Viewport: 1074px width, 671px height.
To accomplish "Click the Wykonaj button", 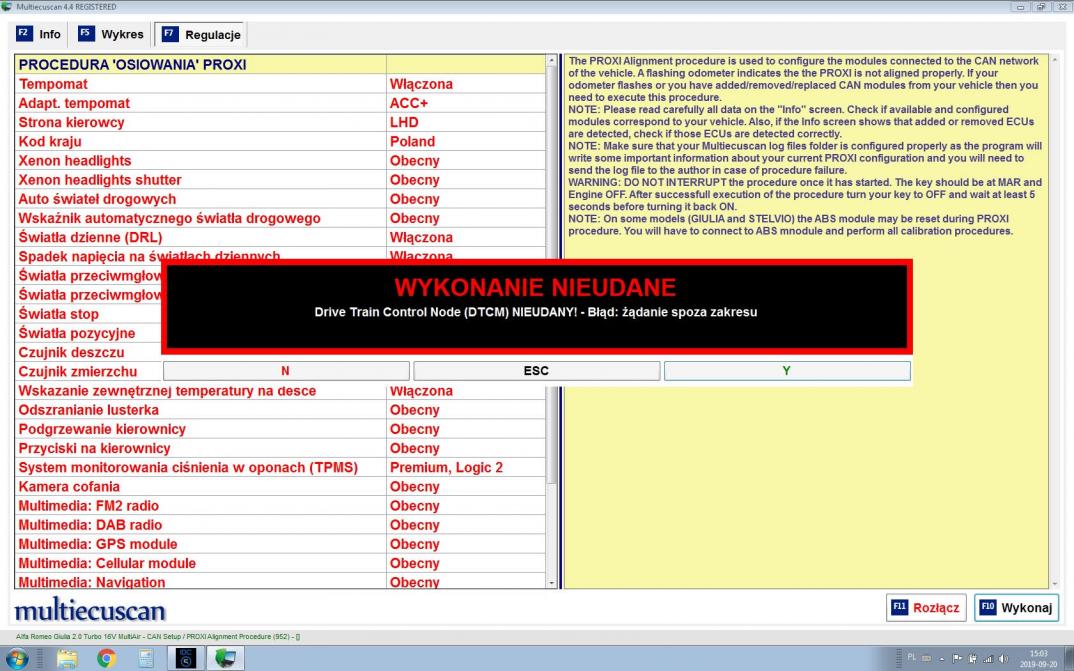I will pyautogui.click(x=1016, y=607).
